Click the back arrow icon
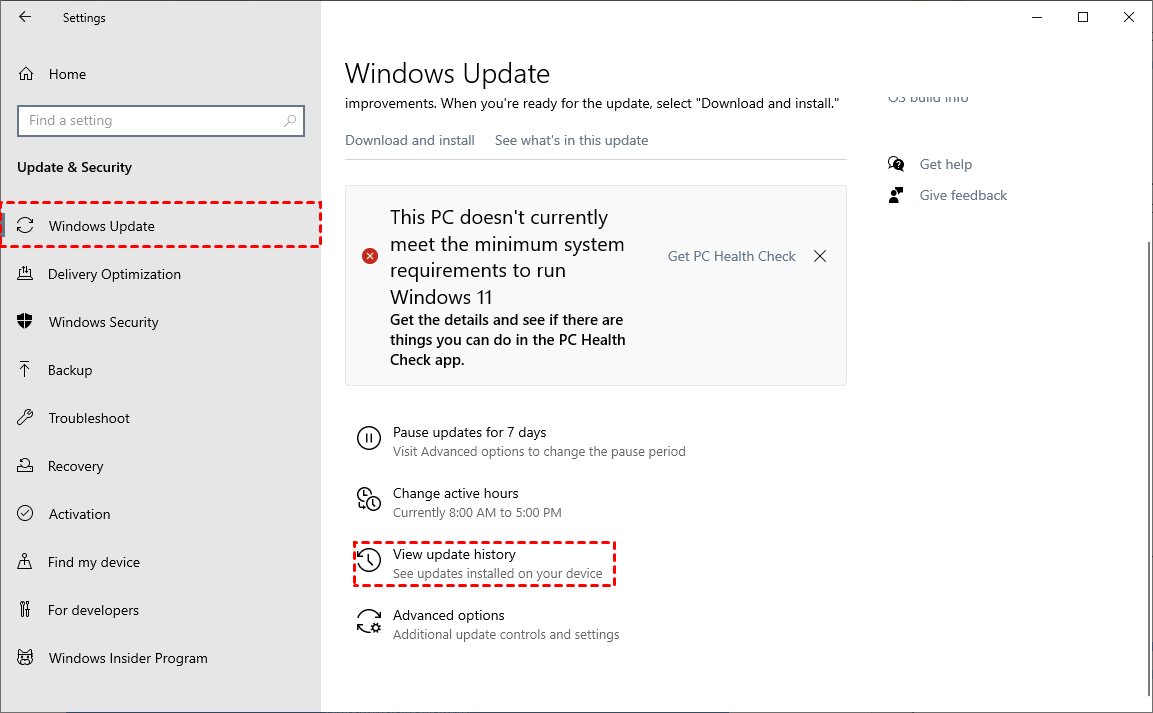This screenshot has width=1153, height=713. [x=25, y=17]
